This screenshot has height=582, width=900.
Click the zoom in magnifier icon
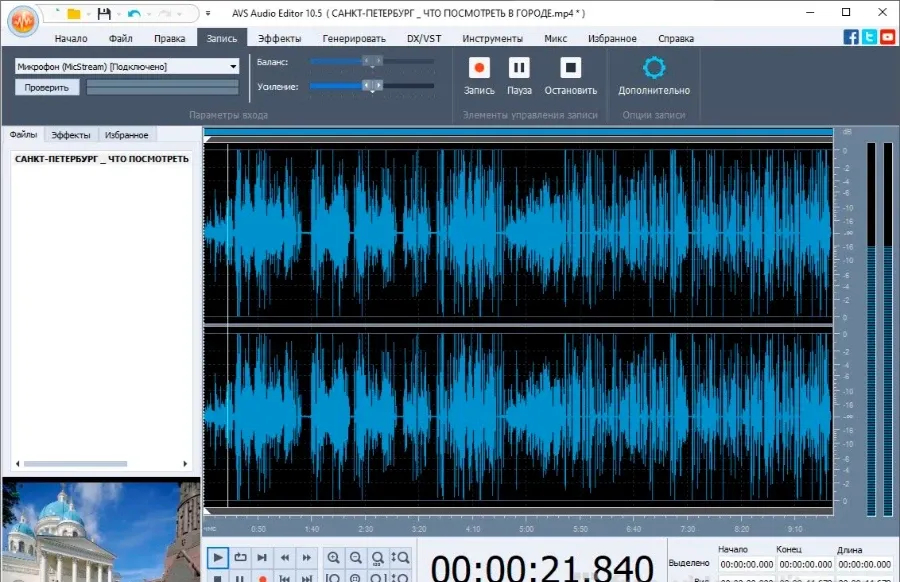coord(333,557)
